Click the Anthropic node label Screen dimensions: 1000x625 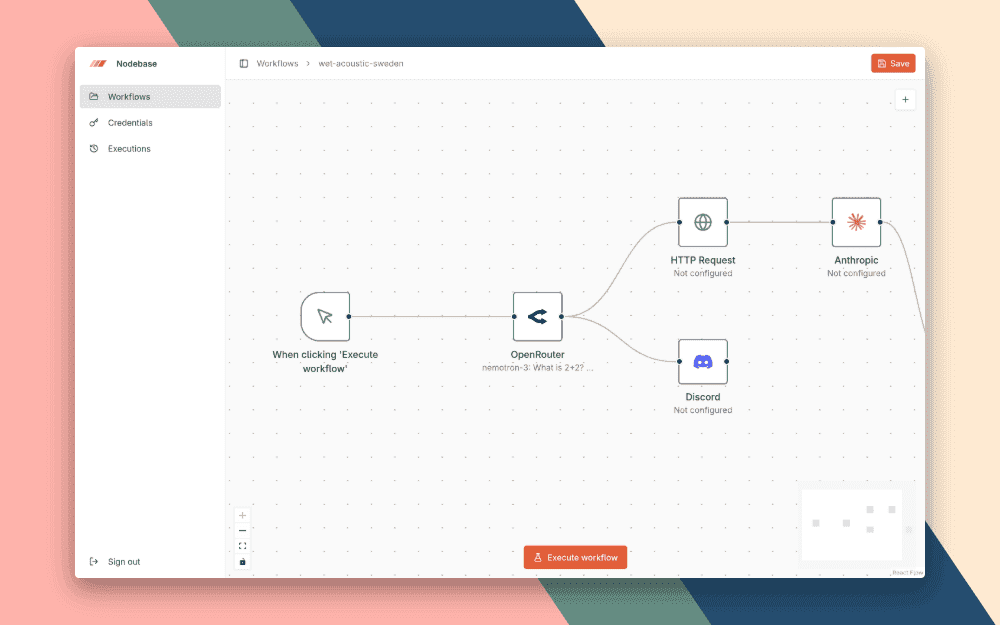click(857, 260)
